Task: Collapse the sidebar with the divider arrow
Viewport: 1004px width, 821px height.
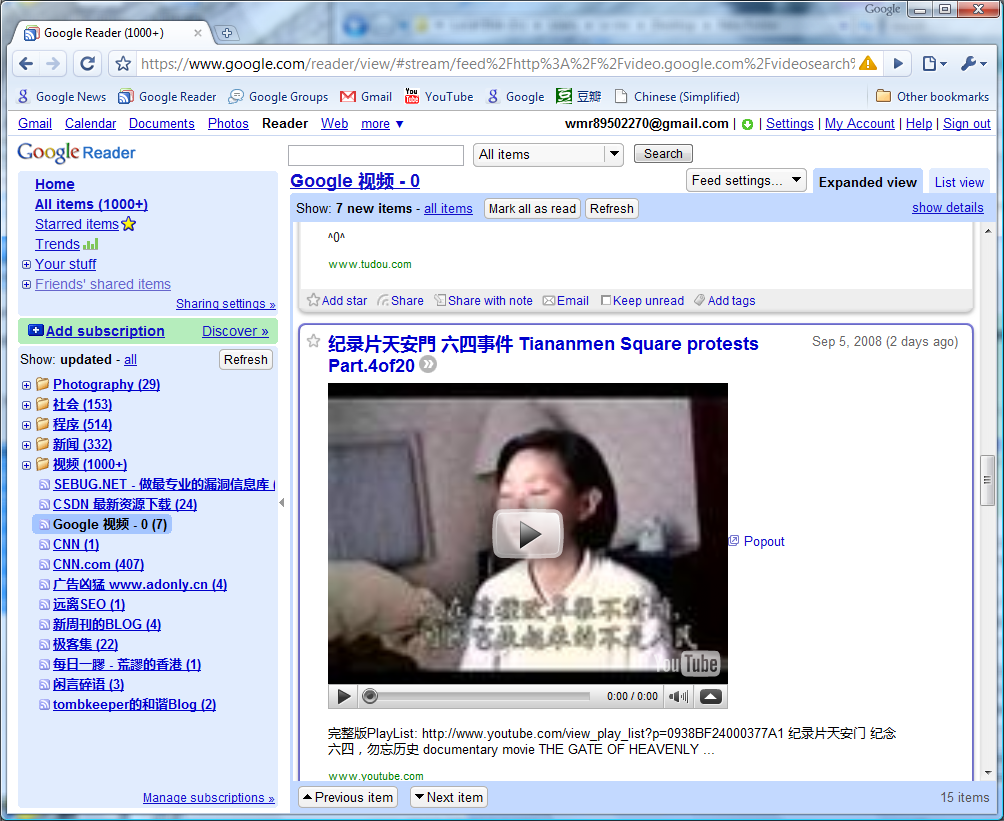Action: pyautogui.click(x=282, y=503)
